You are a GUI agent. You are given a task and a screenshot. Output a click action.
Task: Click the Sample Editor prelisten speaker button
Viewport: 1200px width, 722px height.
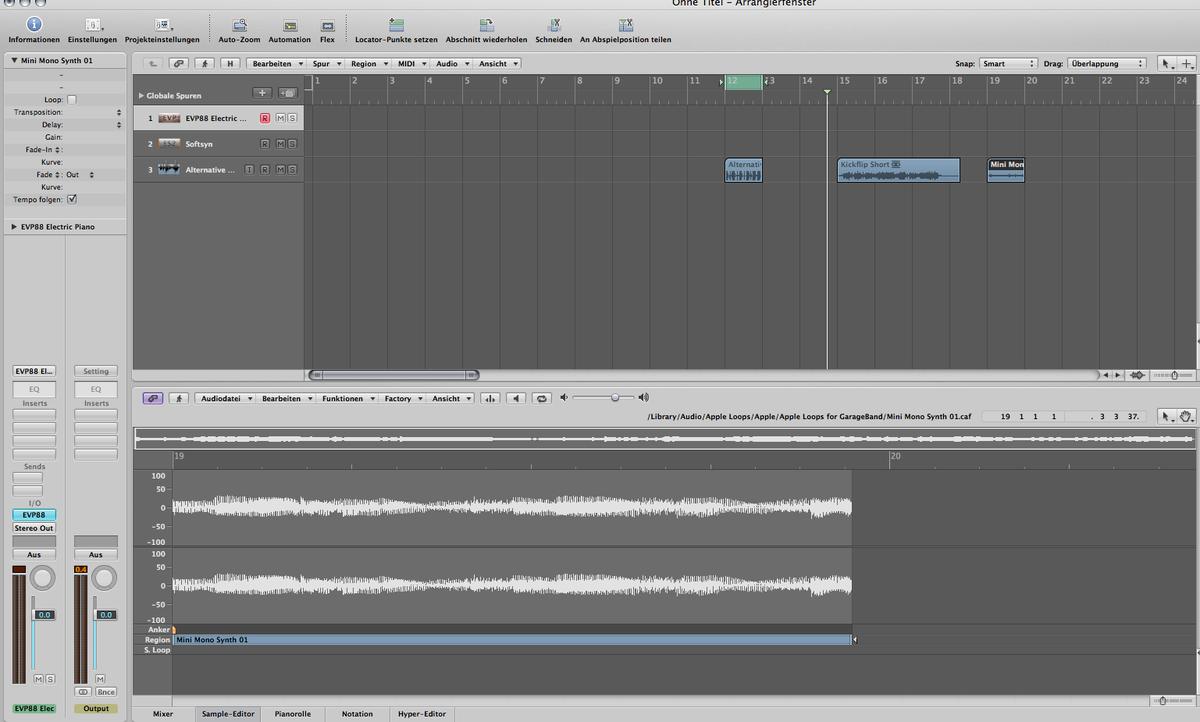click(516, 397)
